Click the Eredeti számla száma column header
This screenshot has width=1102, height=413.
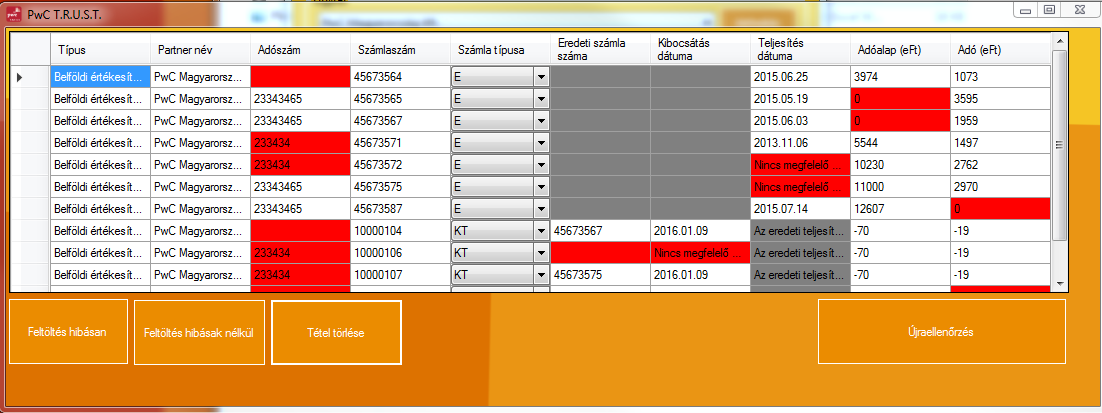[x=600, y=50]
